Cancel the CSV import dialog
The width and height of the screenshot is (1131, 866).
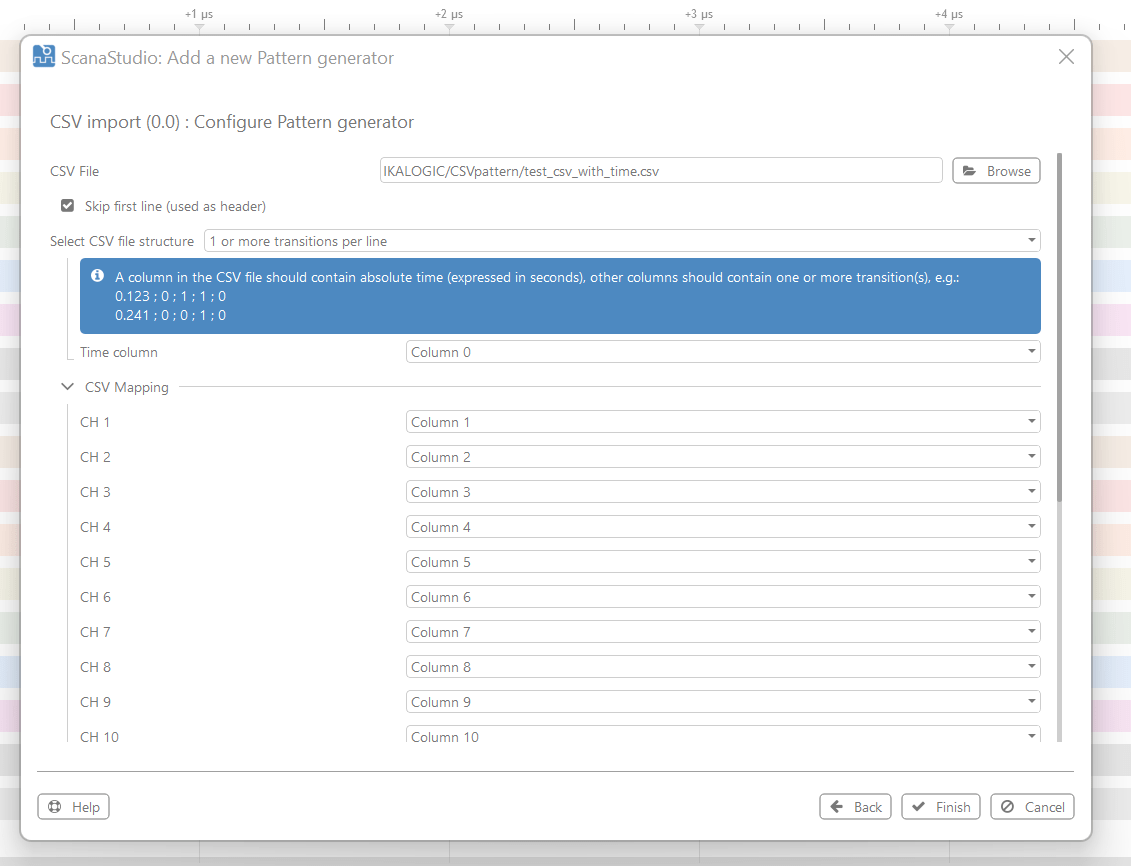[1032, 807]
